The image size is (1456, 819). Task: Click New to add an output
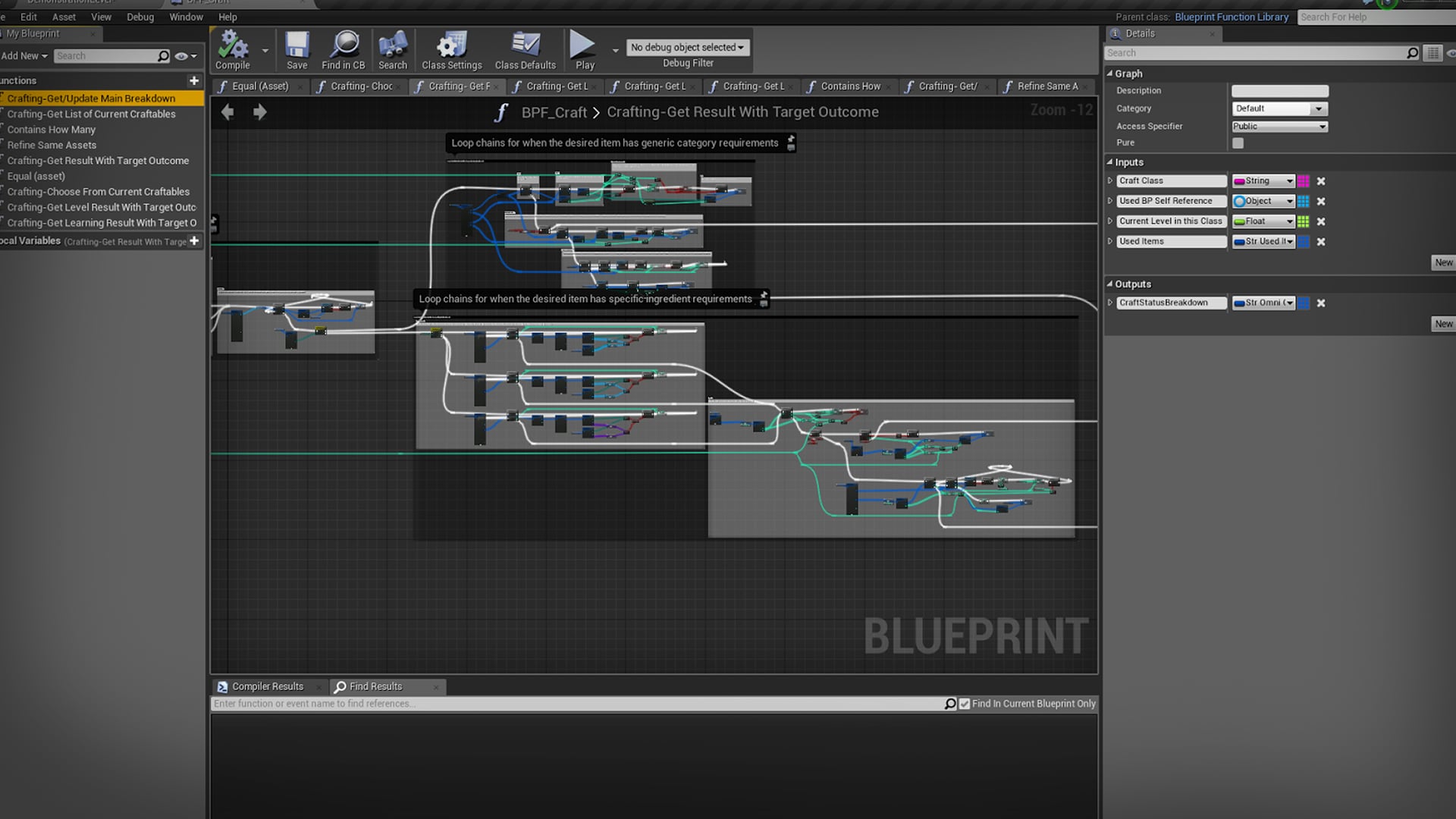pyautogui.click(x=1443, y=324)
